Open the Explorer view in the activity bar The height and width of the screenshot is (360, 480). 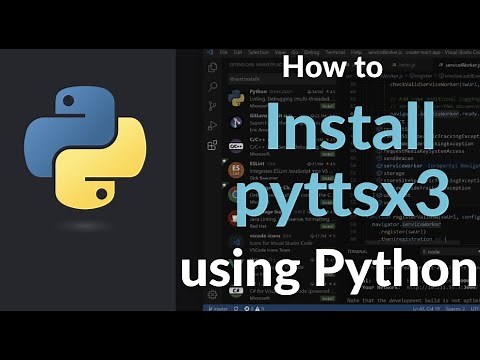212,67
